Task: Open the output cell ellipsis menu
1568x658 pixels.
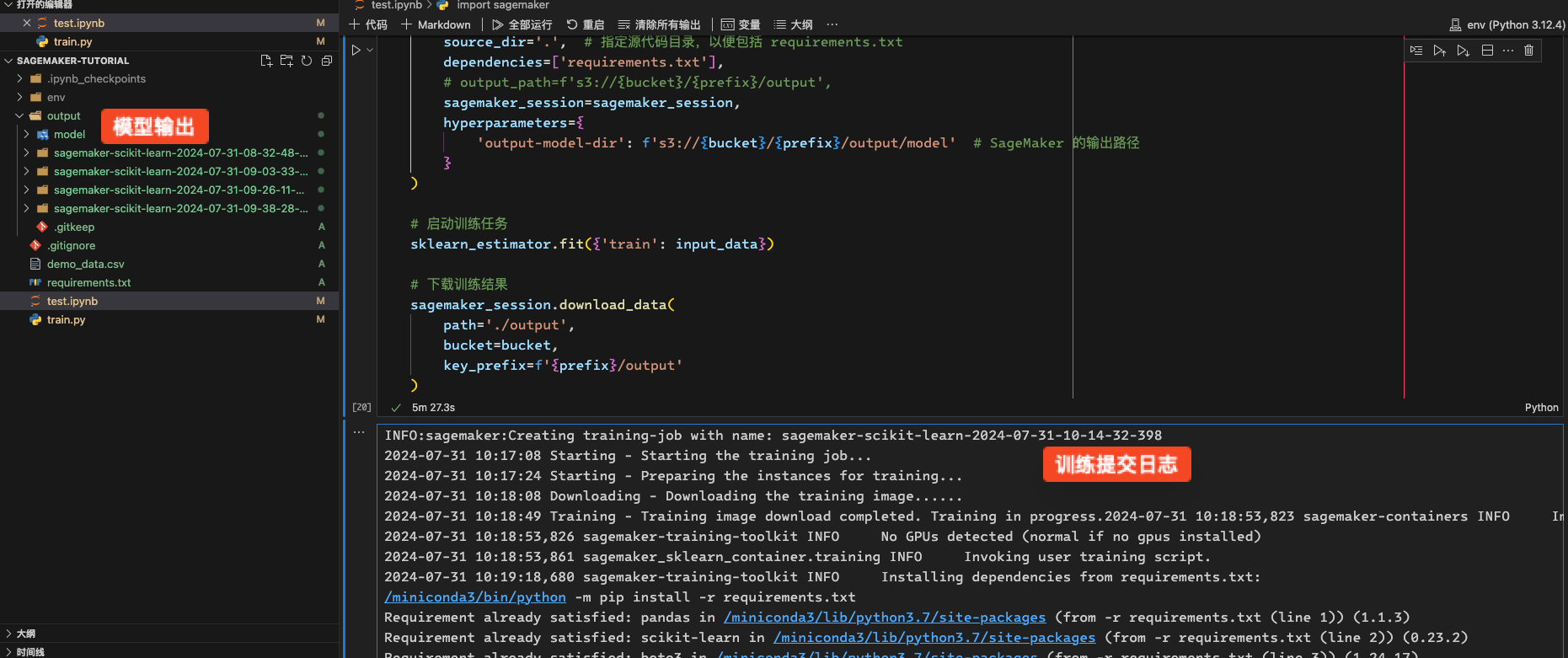Action: [359, 432]
